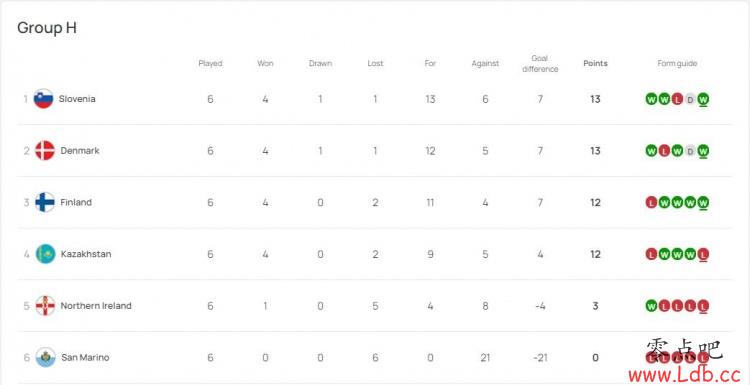750x385 pixels.
Task: Click Northern Ireland's green W form badge
Action: 651,306
